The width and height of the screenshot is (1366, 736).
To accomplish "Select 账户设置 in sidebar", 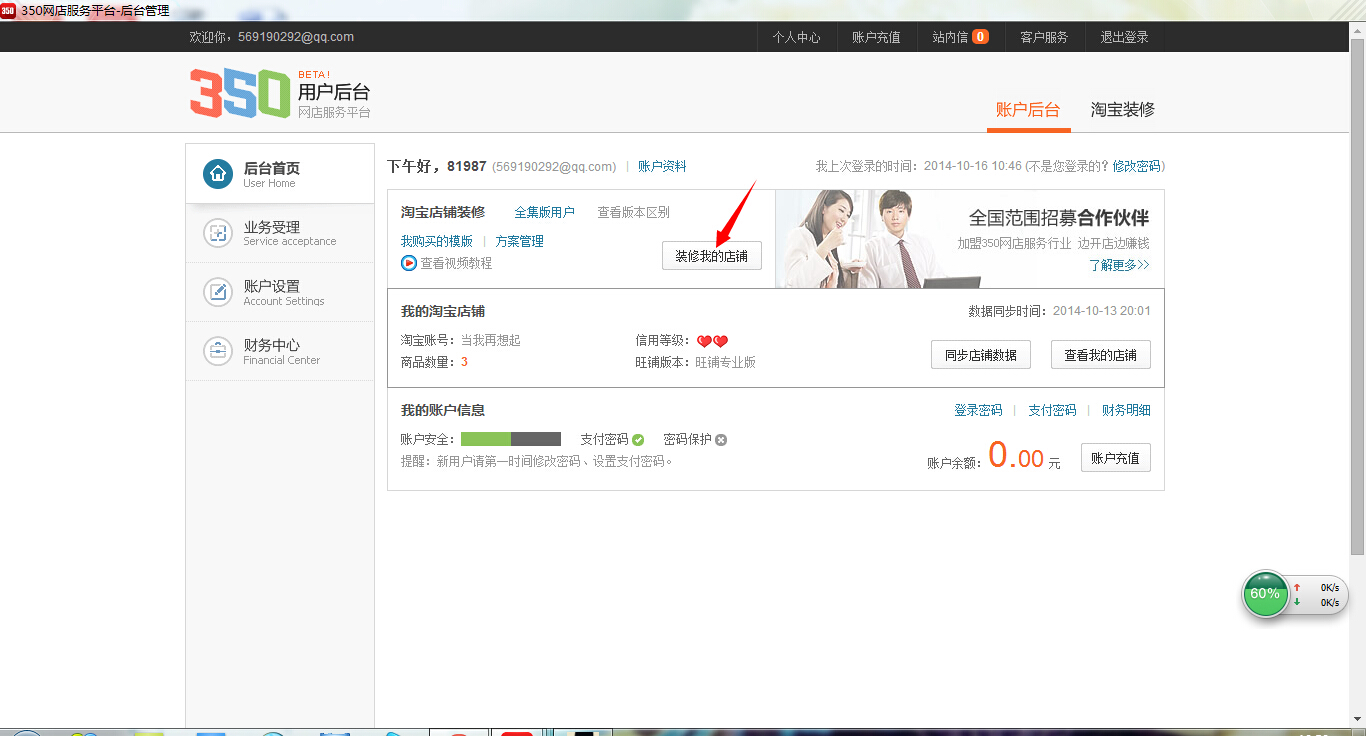I will click(280, 292).
